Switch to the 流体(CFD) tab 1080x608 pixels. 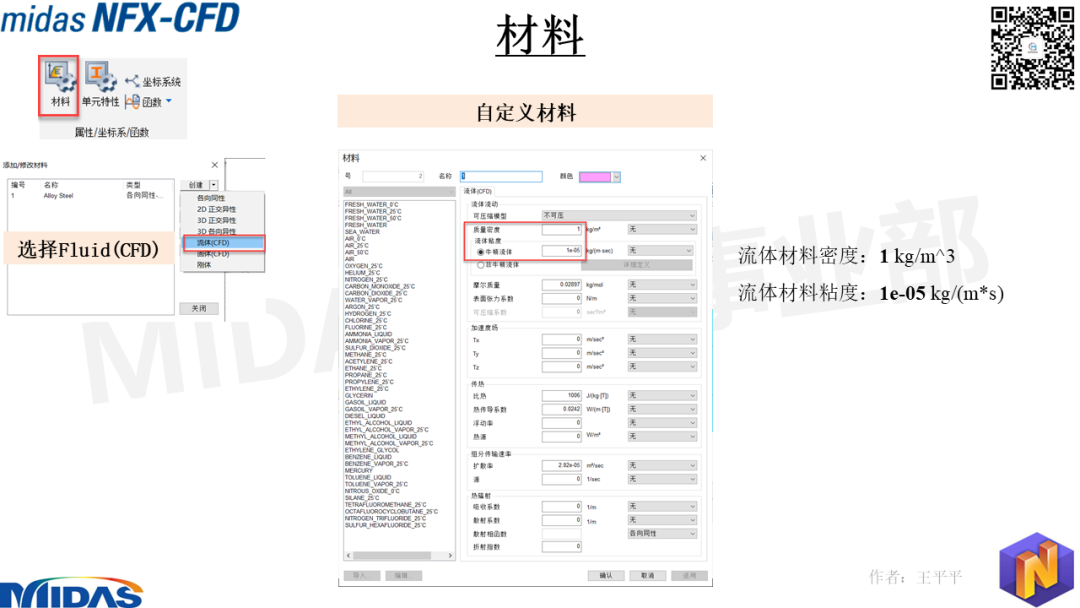[477, 191]
